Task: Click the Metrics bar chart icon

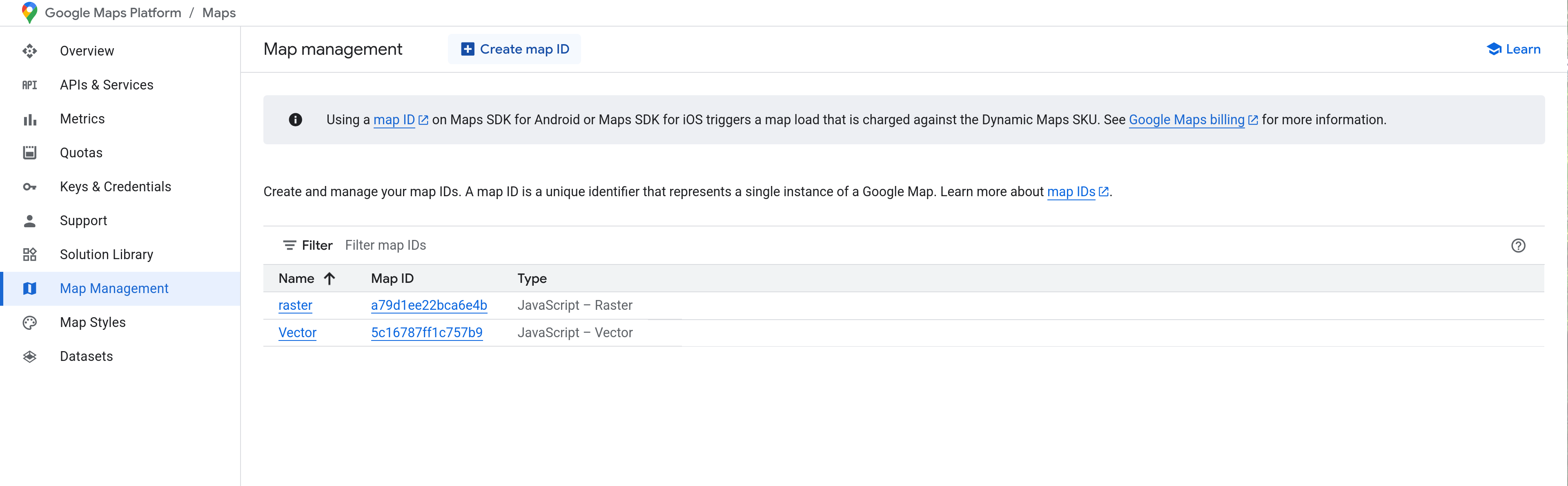Action: (29, 119)
